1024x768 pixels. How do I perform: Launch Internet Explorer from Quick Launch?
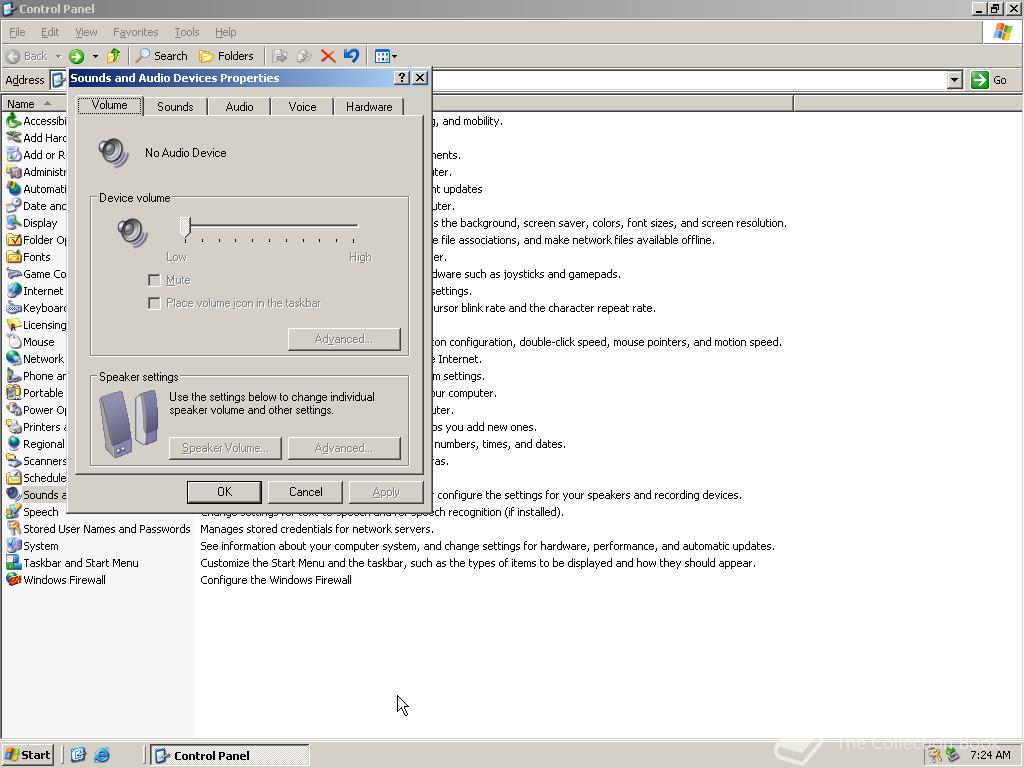(102, 756)
